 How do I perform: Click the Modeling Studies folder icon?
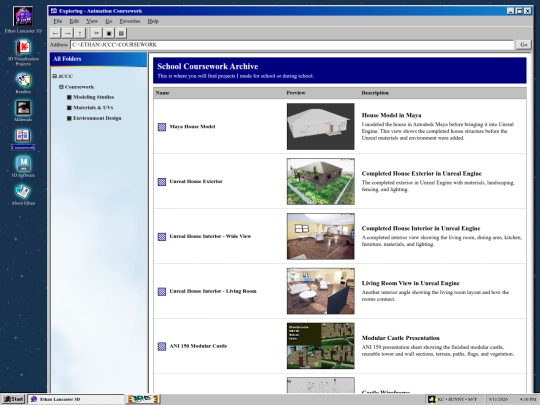pos(69,97)
